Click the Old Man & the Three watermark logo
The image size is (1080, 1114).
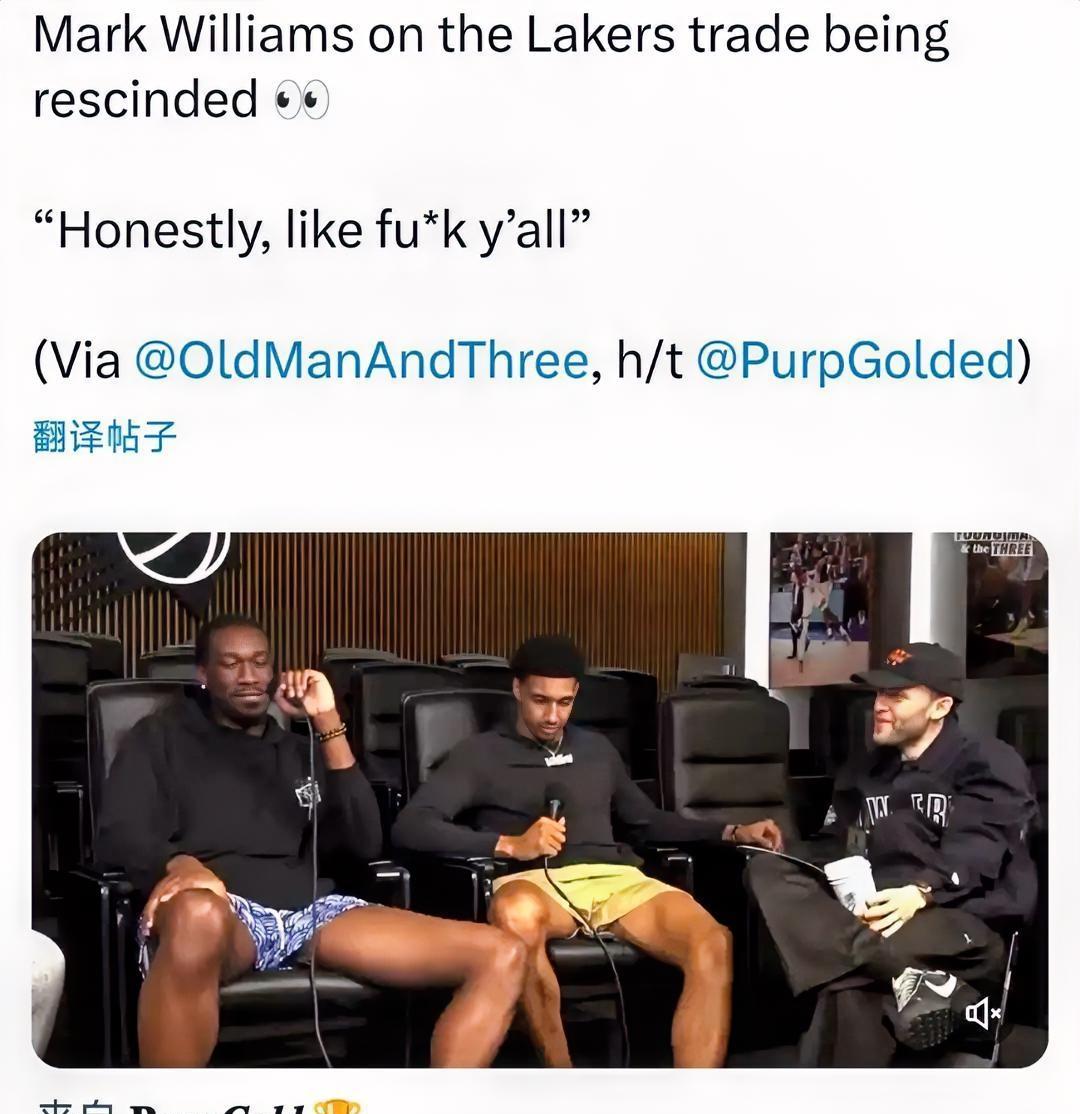[x=995, y=544]
